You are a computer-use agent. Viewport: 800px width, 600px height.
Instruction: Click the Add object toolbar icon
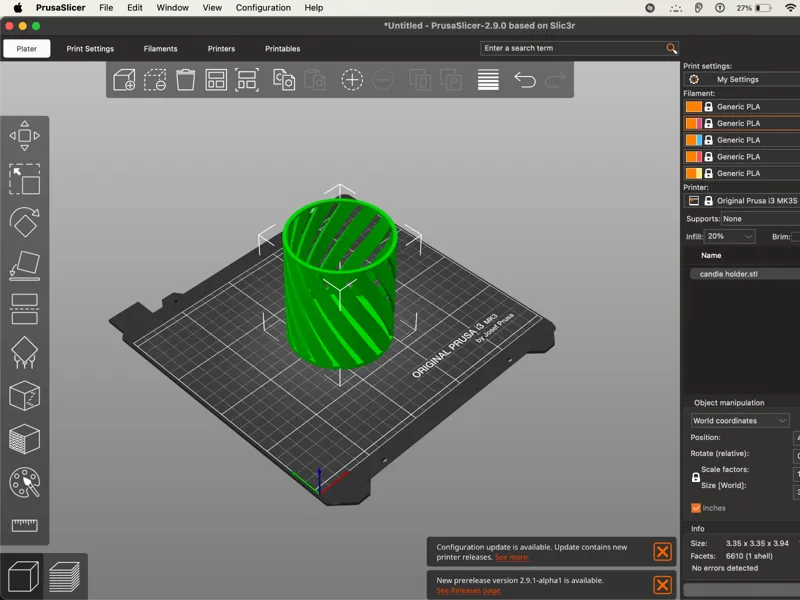(124, 80)
